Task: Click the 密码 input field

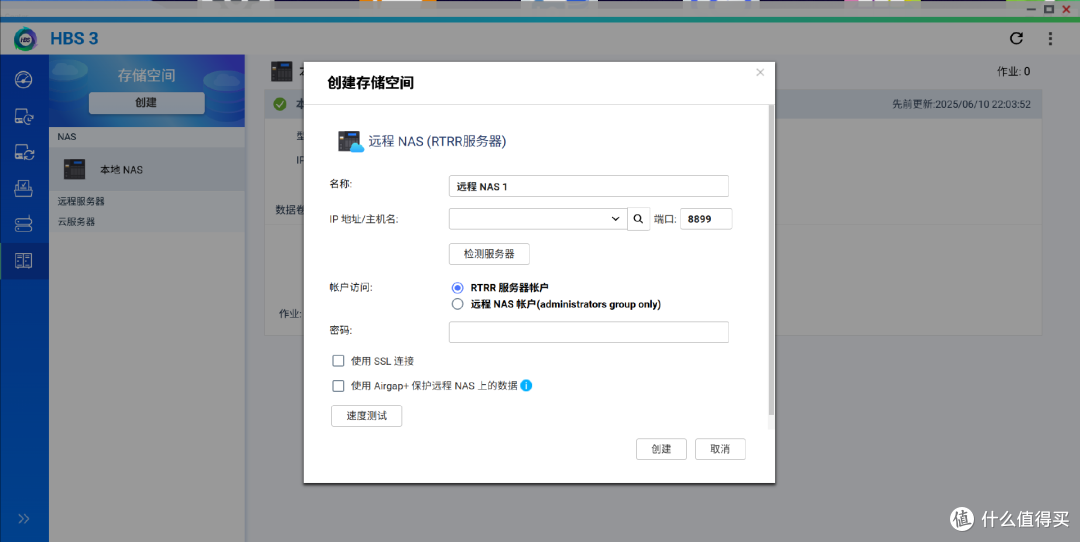Action: pyautogui.click(x=589, y=332)
